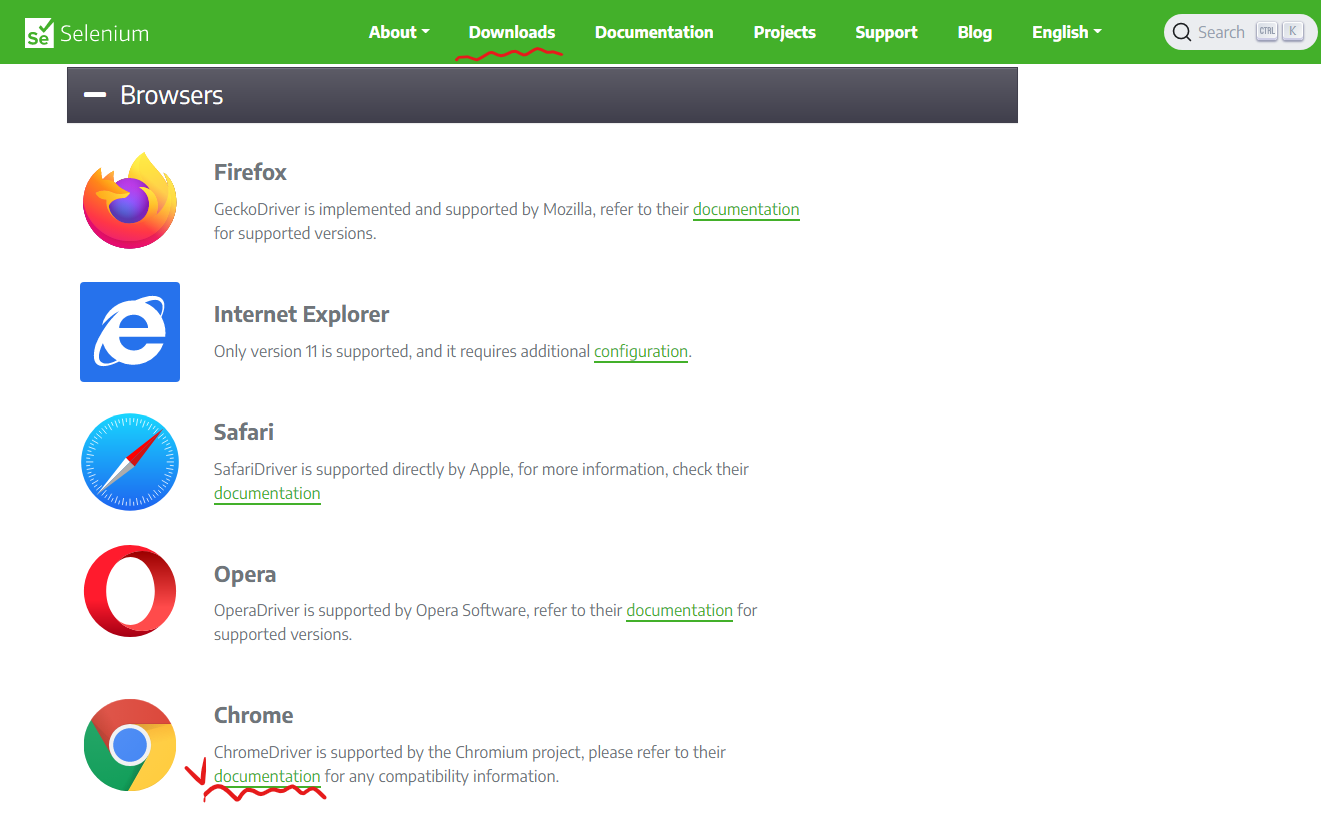This screenshot has height=817, width=1321.
Task: Click the Browsers section title
Action: [172, 95]
